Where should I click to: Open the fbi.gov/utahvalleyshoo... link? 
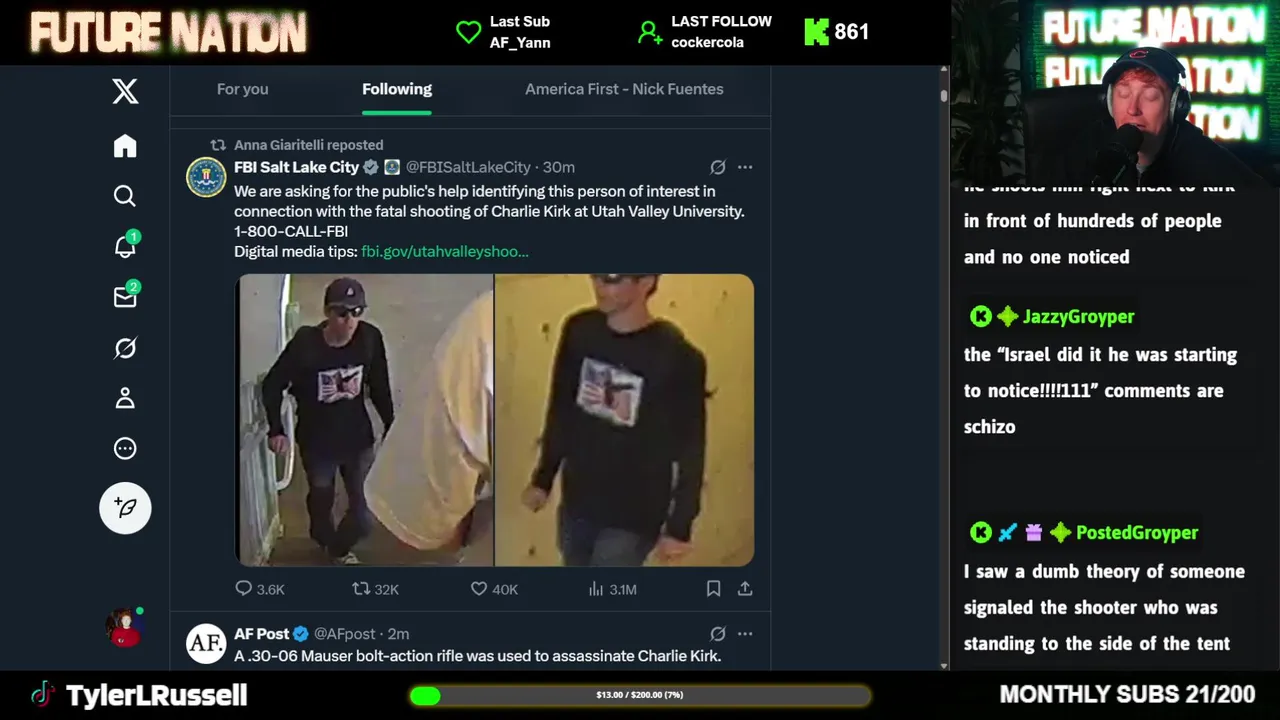pos(445,251)
